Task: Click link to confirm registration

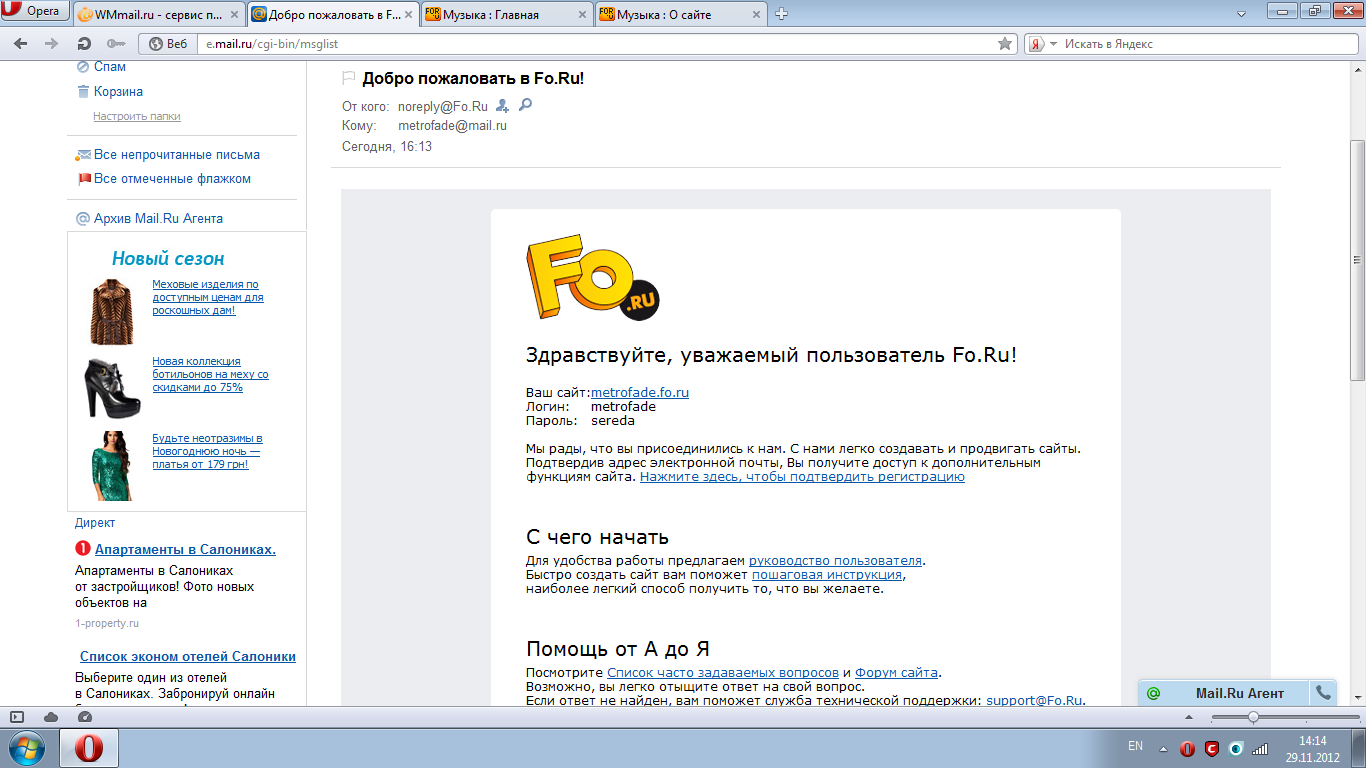Action: coord(802,477)
